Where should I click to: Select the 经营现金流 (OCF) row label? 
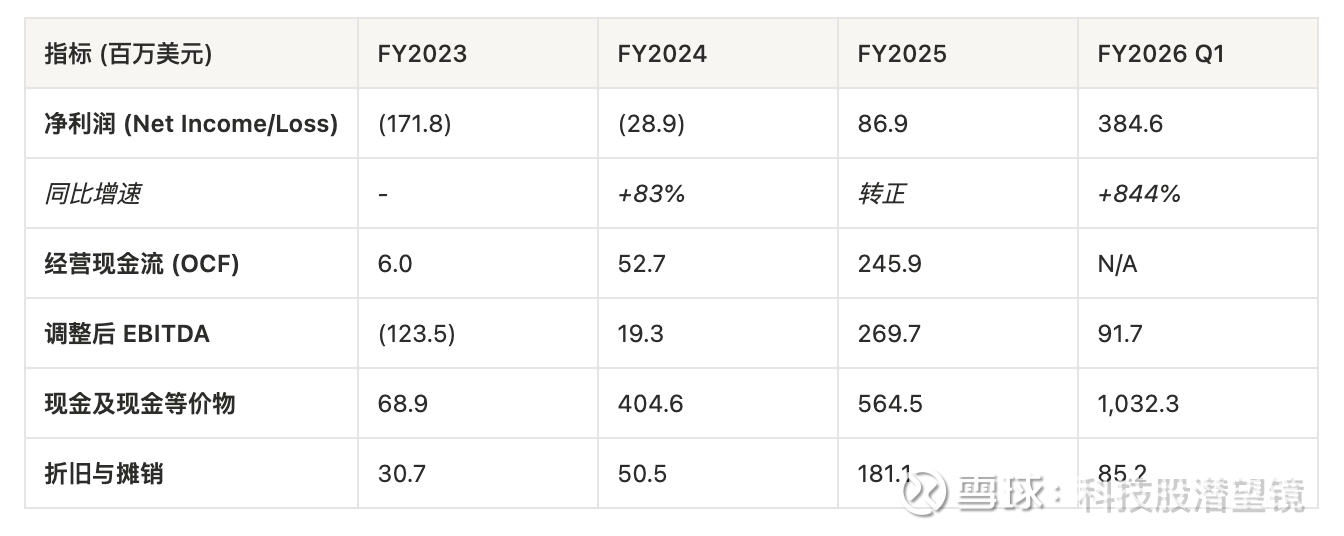point(142,264)
